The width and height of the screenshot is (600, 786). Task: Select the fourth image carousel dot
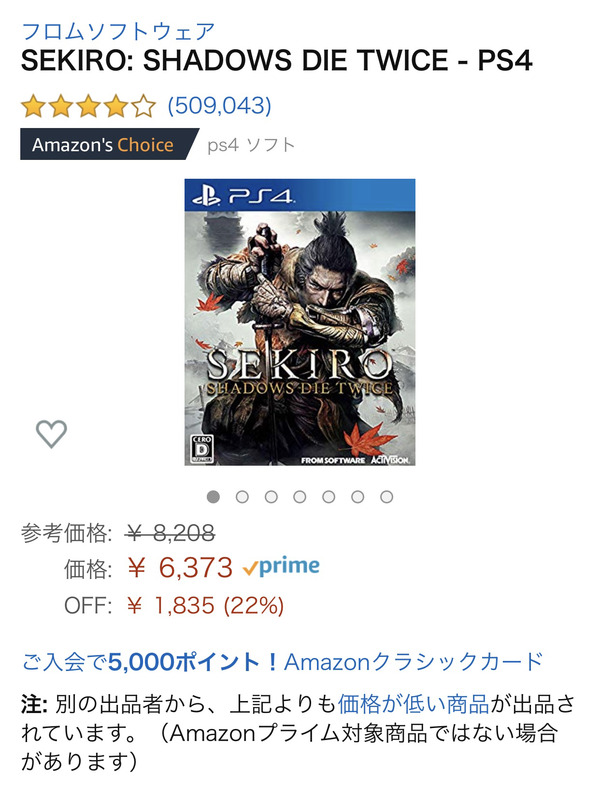(x=300, y=496)
